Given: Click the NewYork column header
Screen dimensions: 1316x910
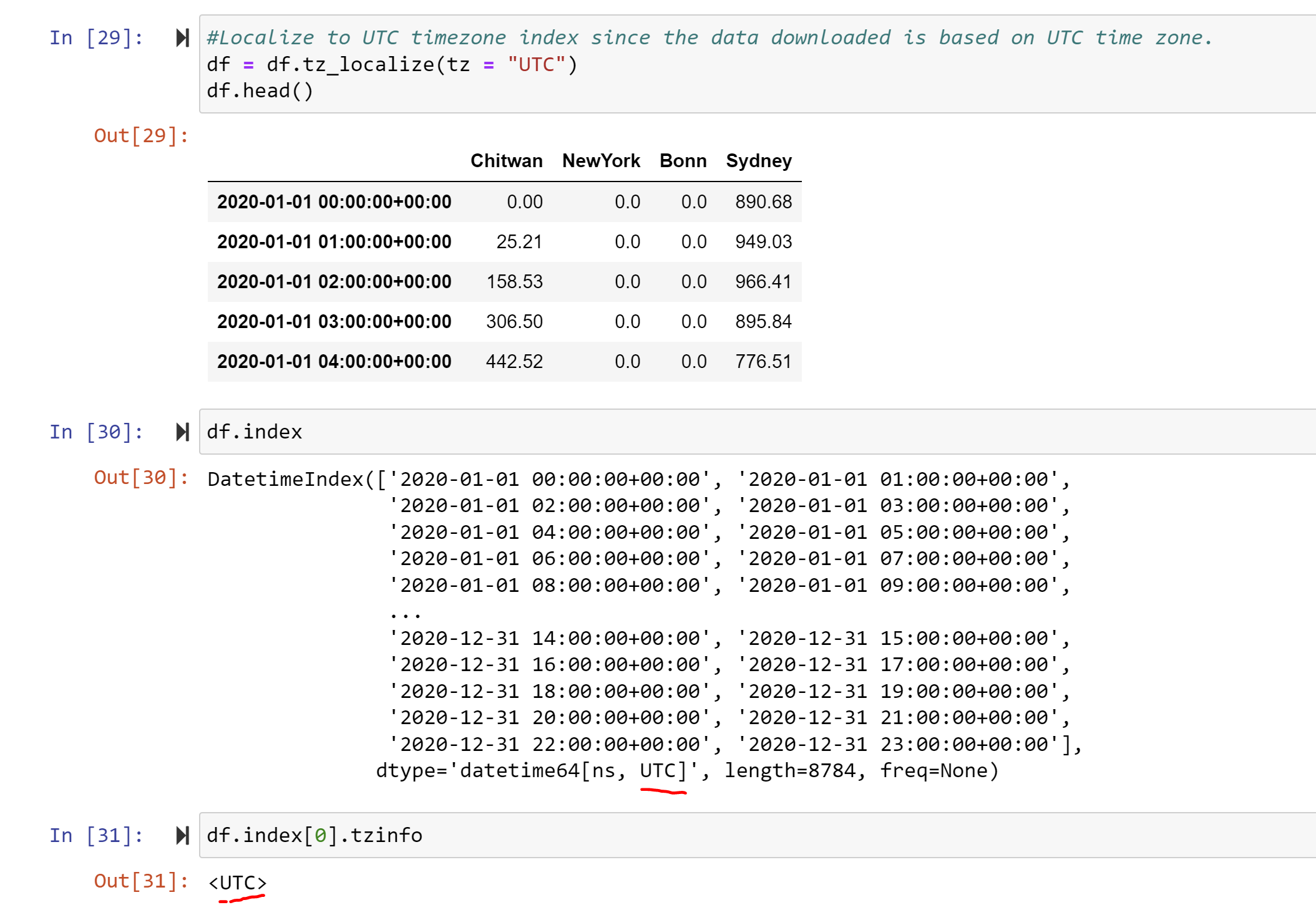Looking at the screenshot, I should 600,161.
